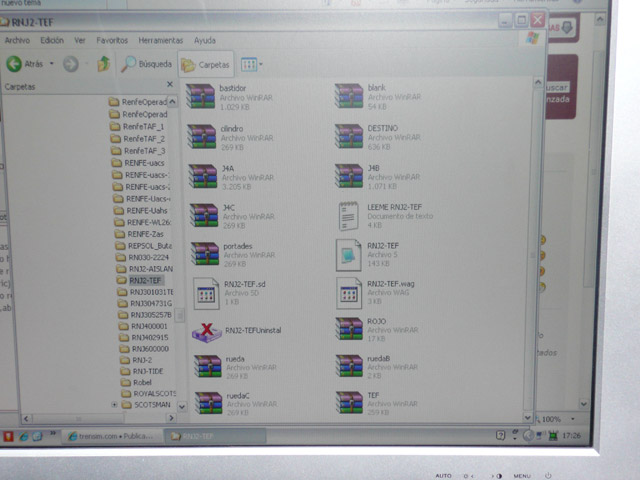Click the Atrás back button
The height and width of the screenshot is (480, 640).
(x=27, y=64)
